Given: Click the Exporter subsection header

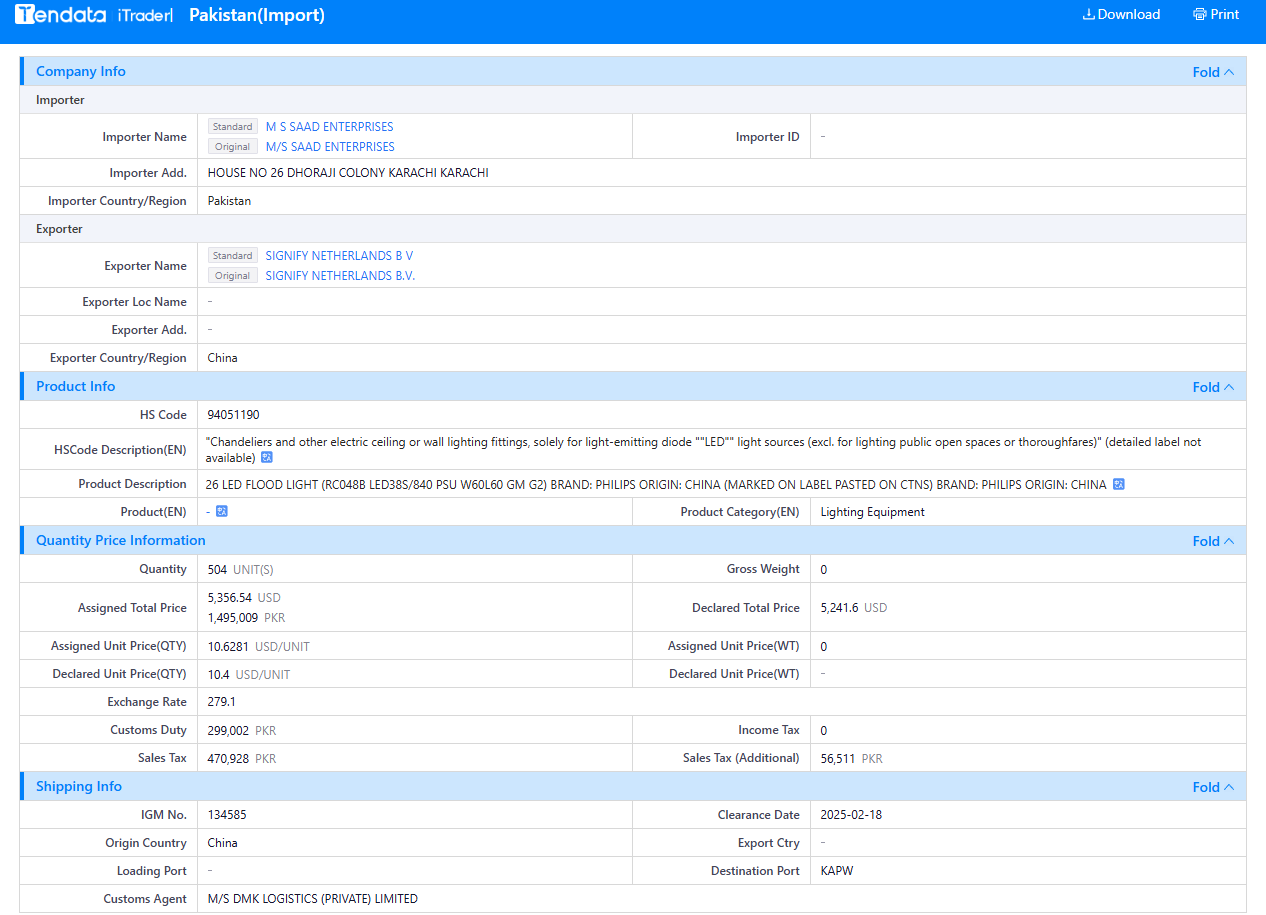Looking at the screenshot, I should (x=59, y=229).
